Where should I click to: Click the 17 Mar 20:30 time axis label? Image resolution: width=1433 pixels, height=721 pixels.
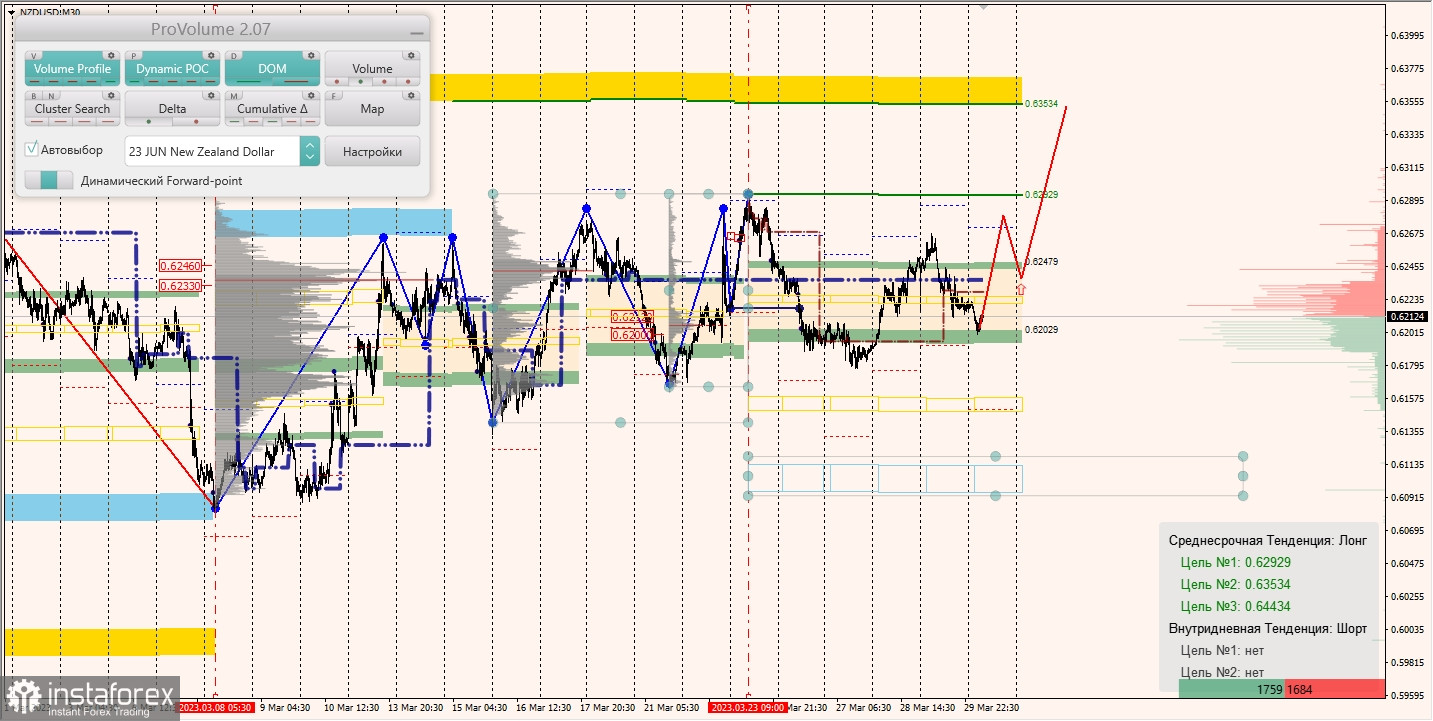pos(607,708)
